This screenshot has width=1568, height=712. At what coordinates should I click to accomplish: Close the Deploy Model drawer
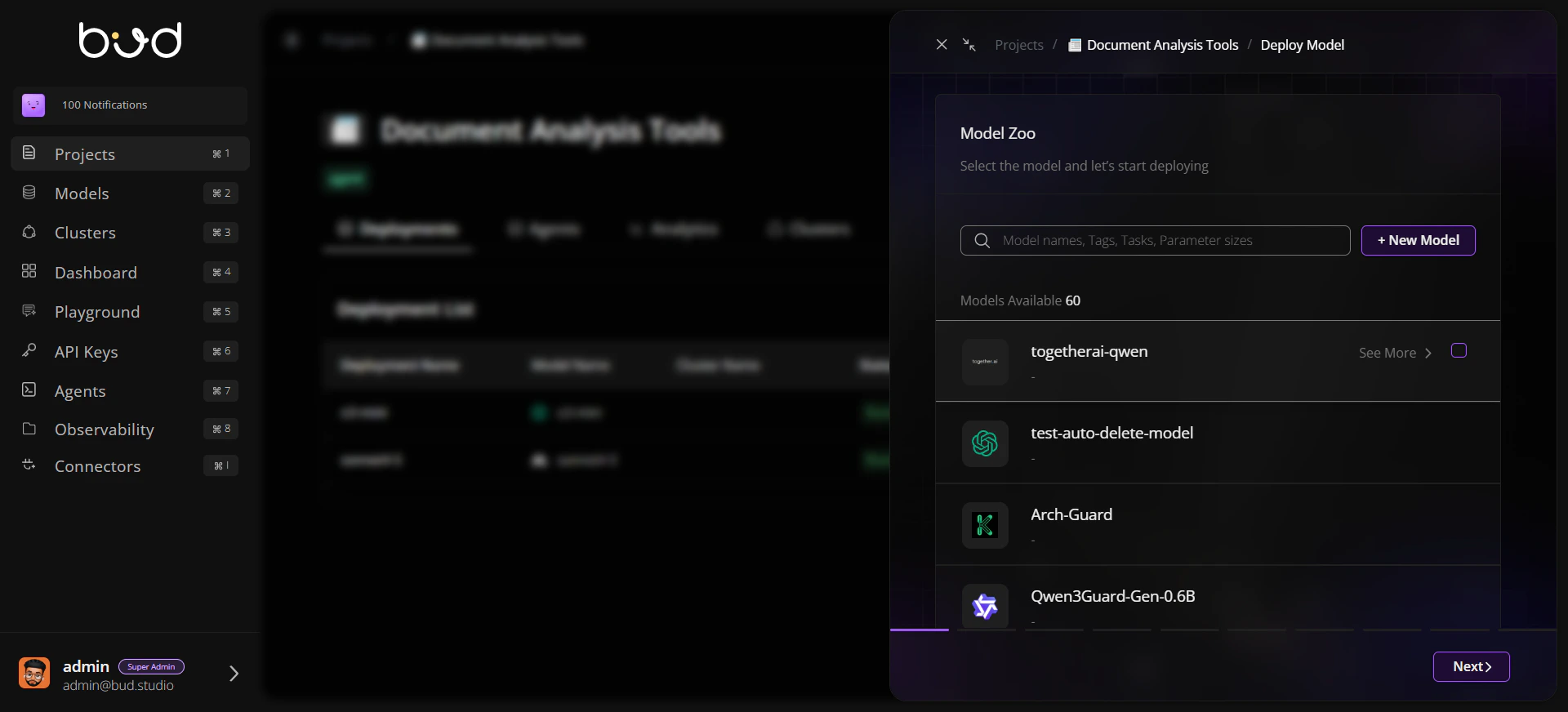pos(942,44)
